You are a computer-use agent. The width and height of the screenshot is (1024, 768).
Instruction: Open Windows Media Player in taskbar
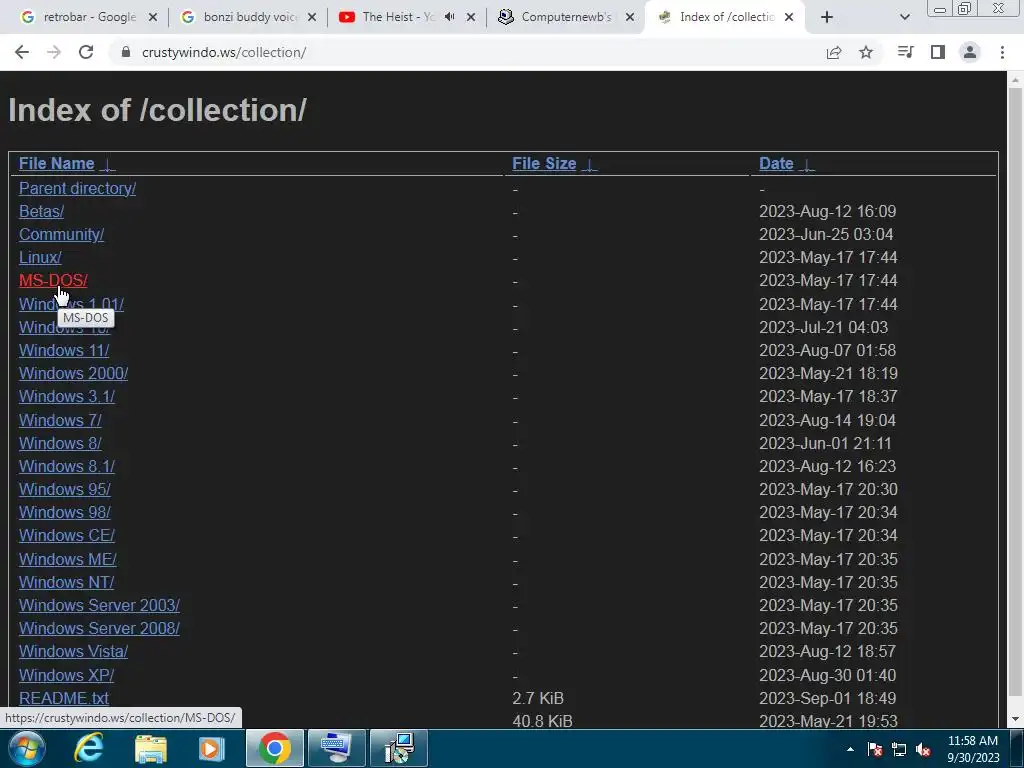click(212, 748)
